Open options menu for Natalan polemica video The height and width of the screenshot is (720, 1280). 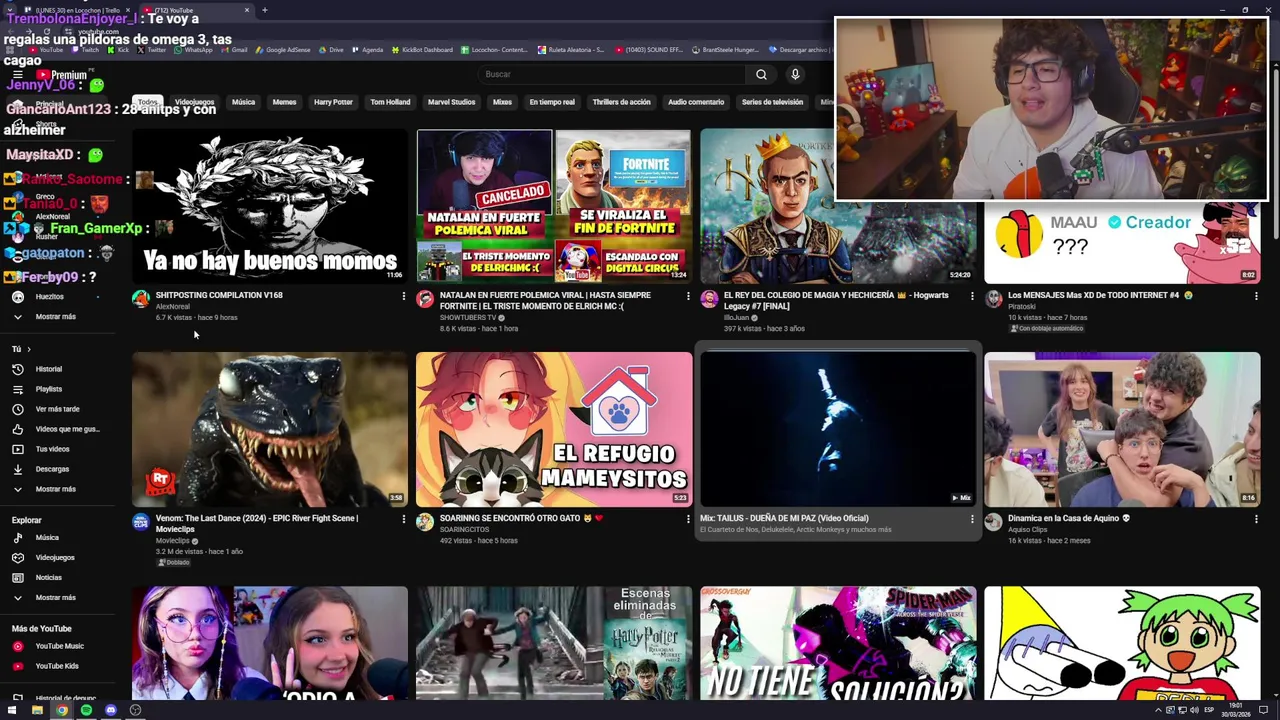pyautogui.click(x=688, y=296)
